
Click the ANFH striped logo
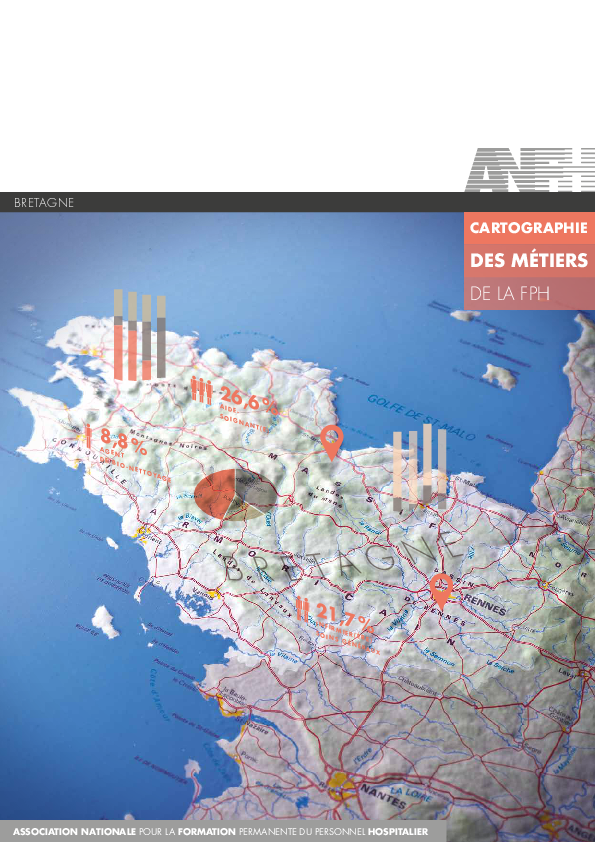tap(529, 170)
